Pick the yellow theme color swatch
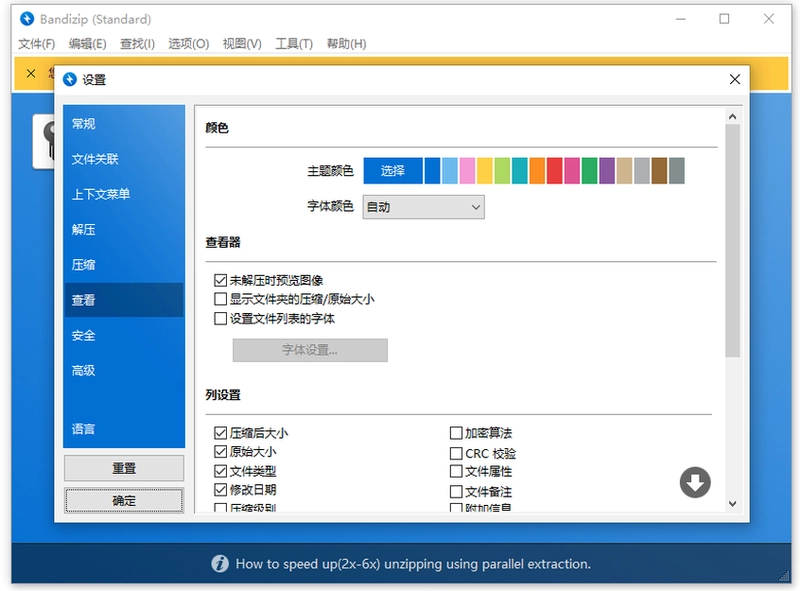This screenshot has height=591, width=800. click(485, 170)
